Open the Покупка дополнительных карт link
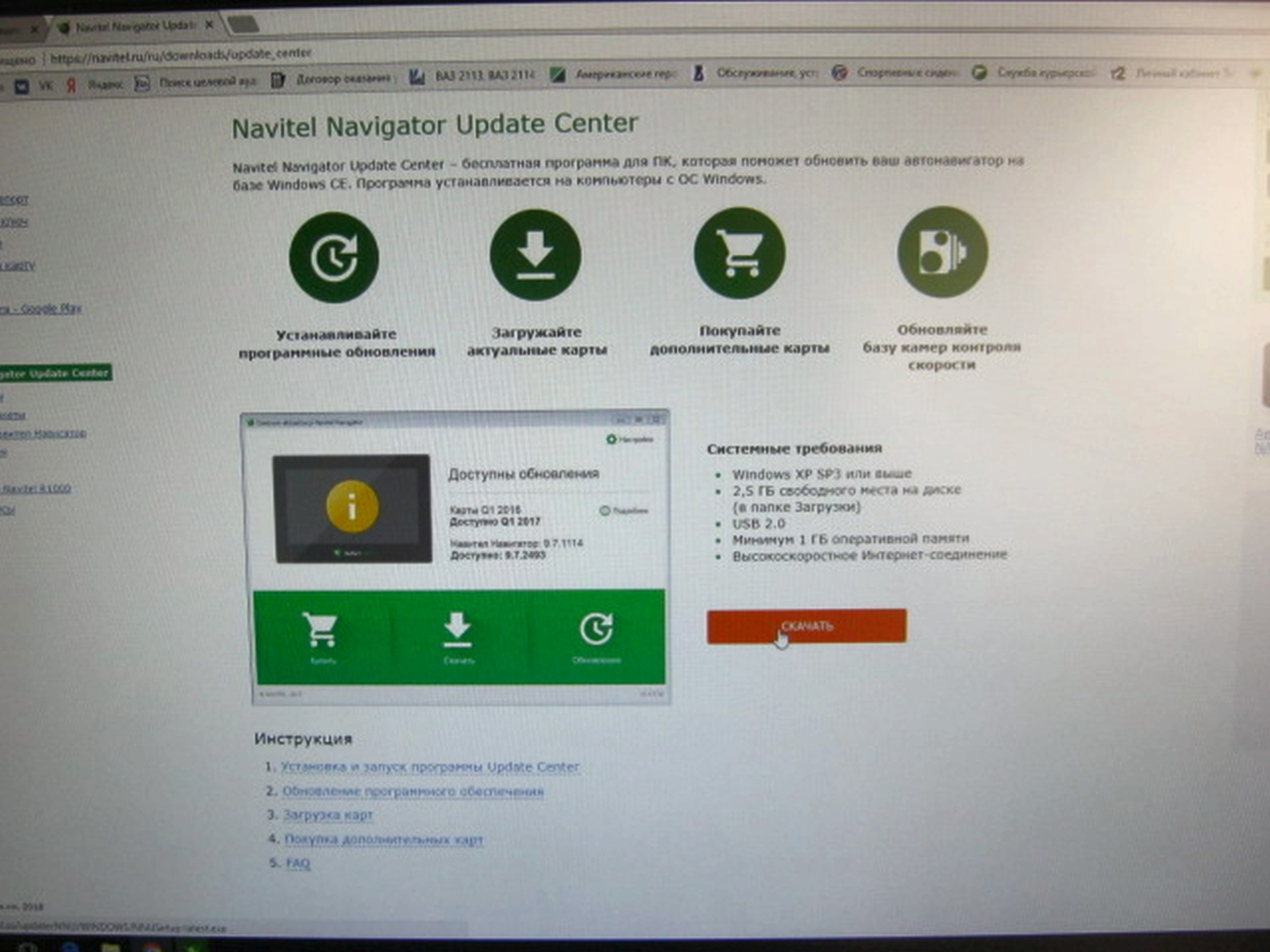The width and height of the screenshot is (1270, 952). click(x=384, y=840)
